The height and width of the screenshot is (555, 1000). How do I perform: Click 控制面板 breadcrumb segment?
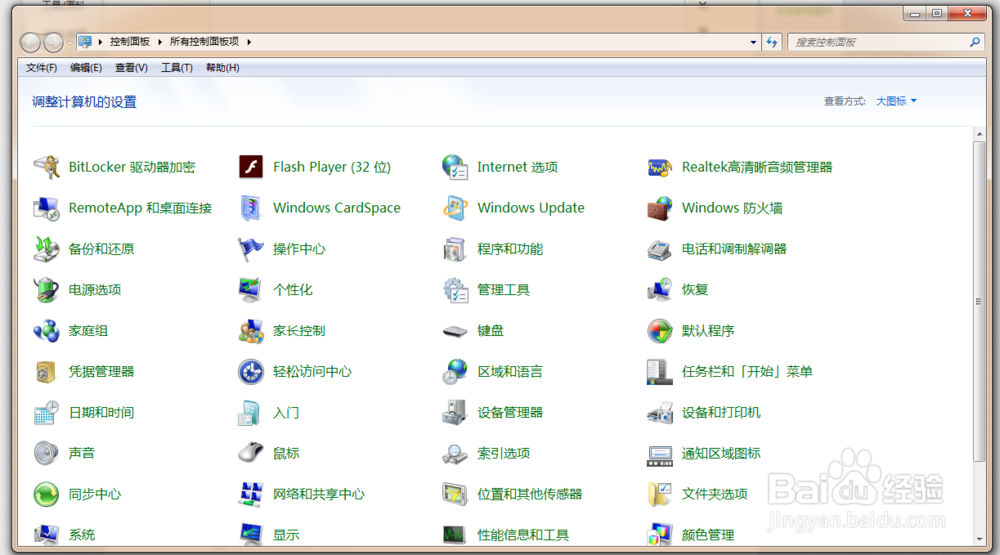tap(129, 41)
